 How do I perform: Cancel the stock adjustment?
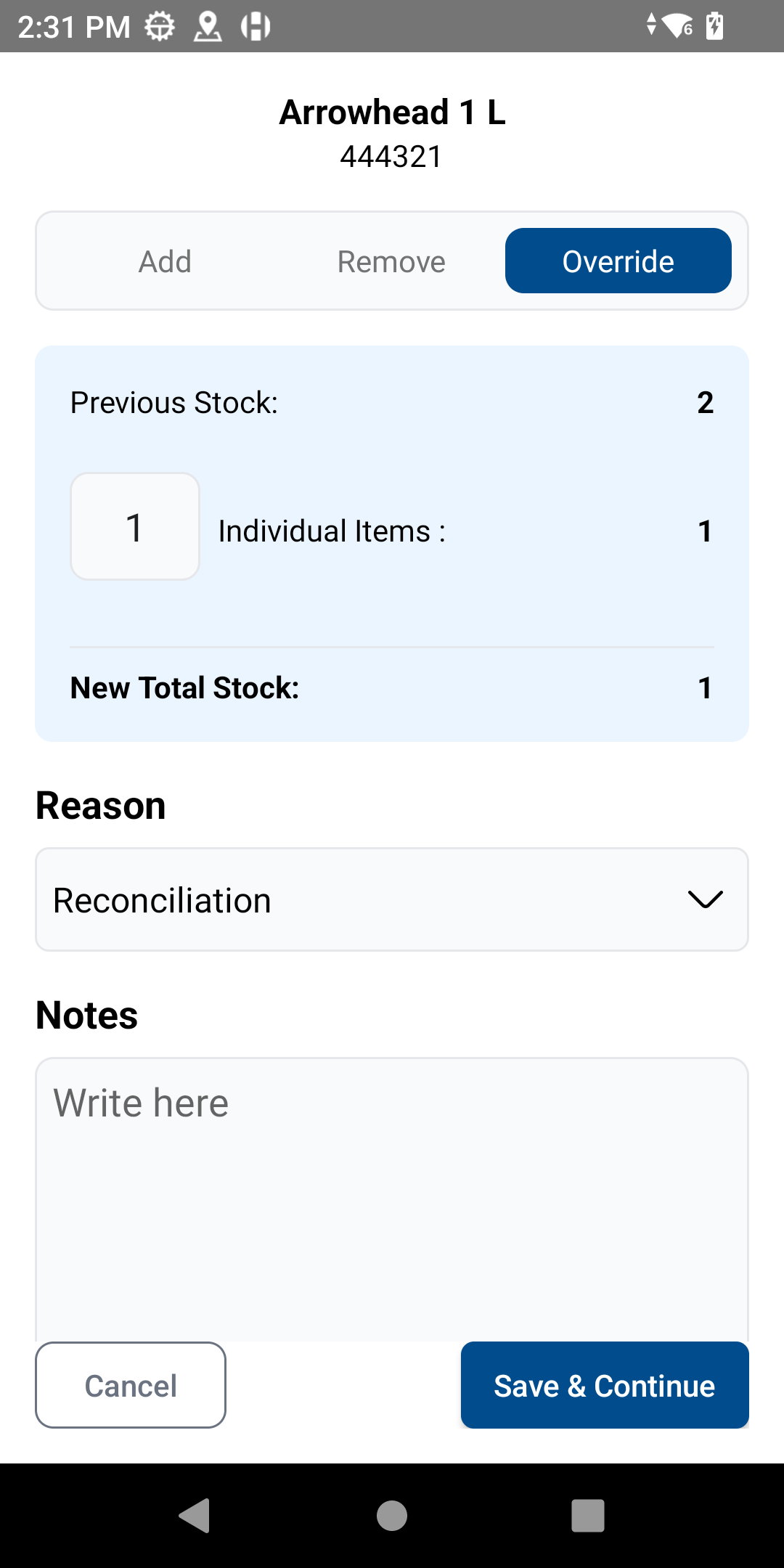tap(131, 1386)
